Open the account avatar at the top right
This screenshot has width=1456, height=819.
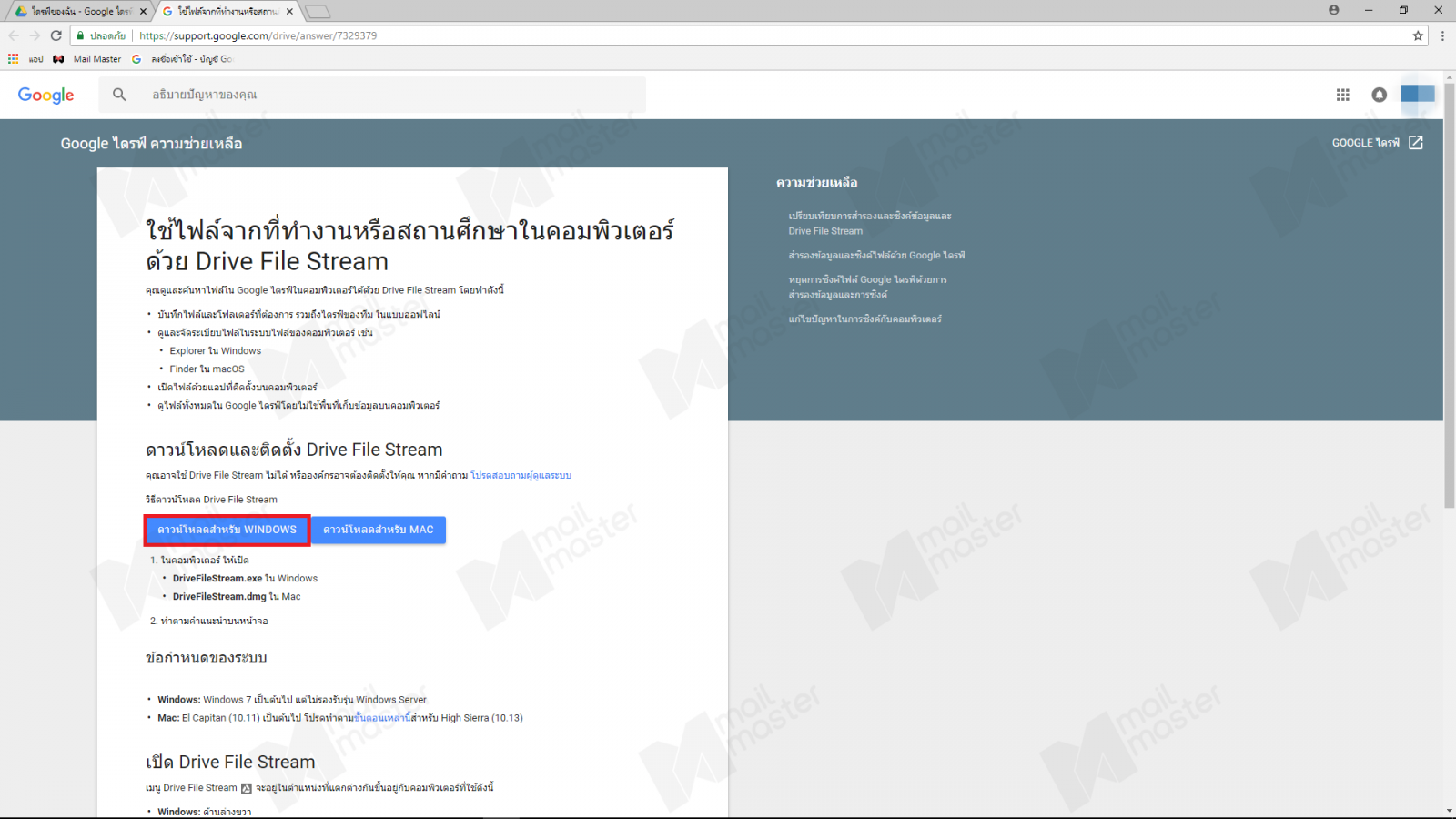pyautogui.click(x=1418, y=94)
